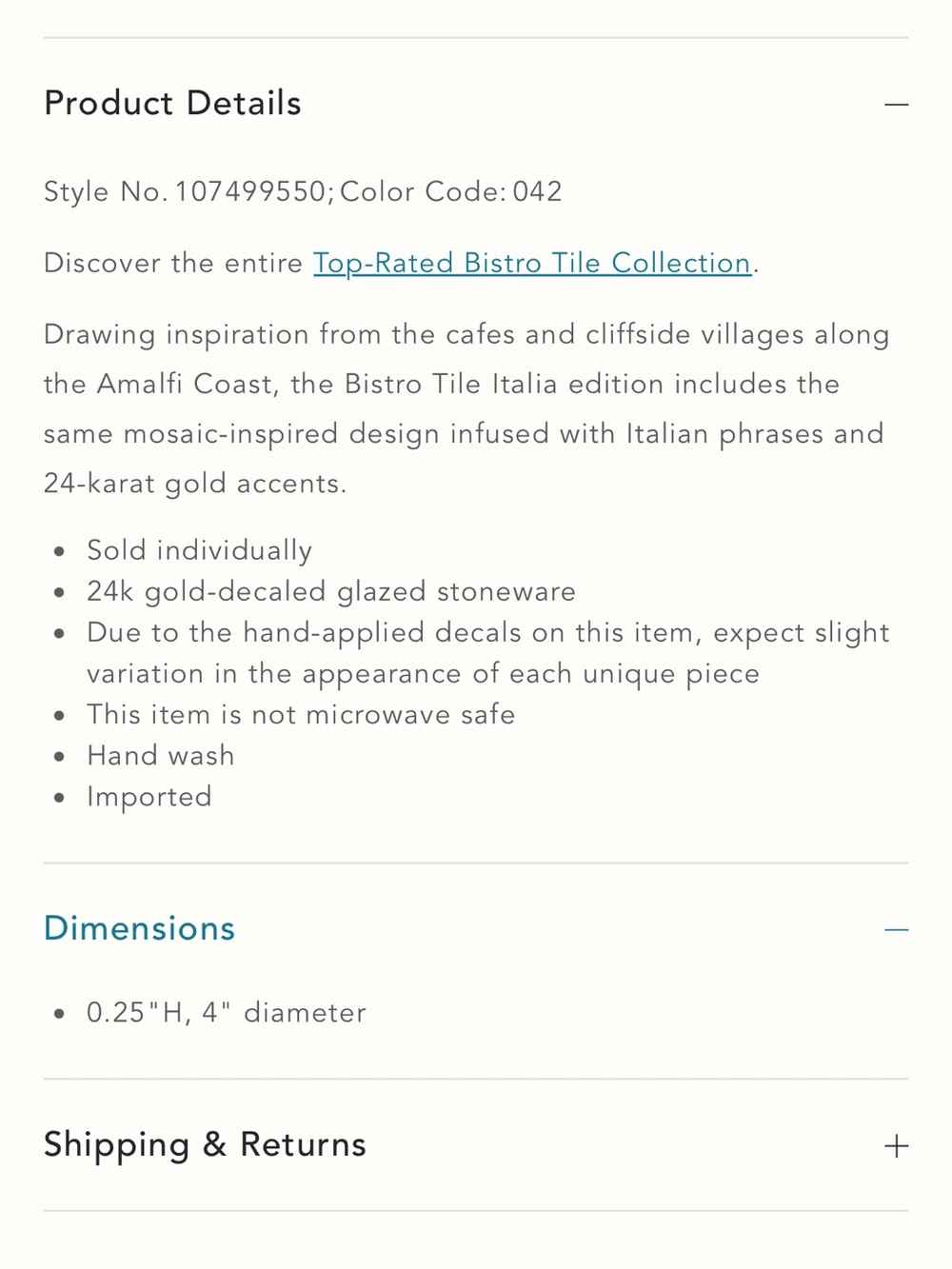This screenshot has height=1269, width=952.
Task: Select the 'Hand wash' care instruction
Action: 160,756
